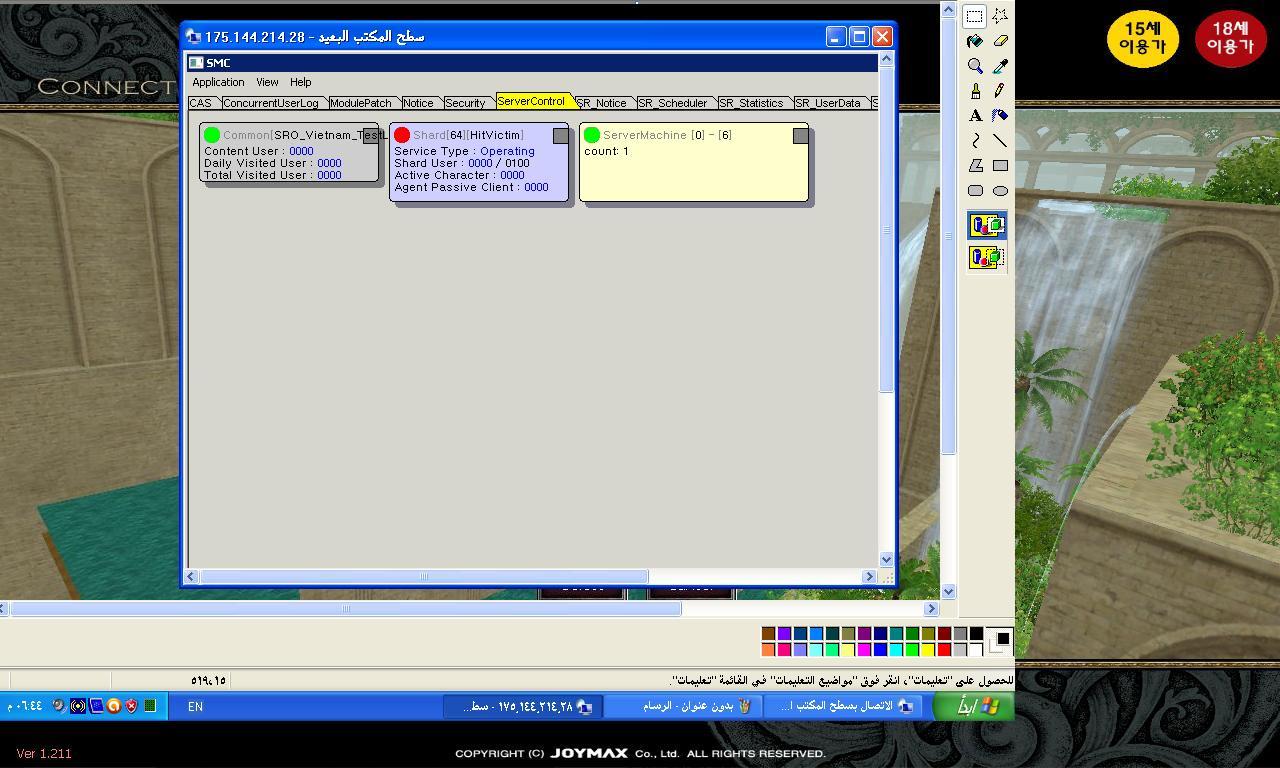The height and width of the screenshot is (768, 1280).
Task: Click gray square button on Shard box
Action: tap(561, 135)
